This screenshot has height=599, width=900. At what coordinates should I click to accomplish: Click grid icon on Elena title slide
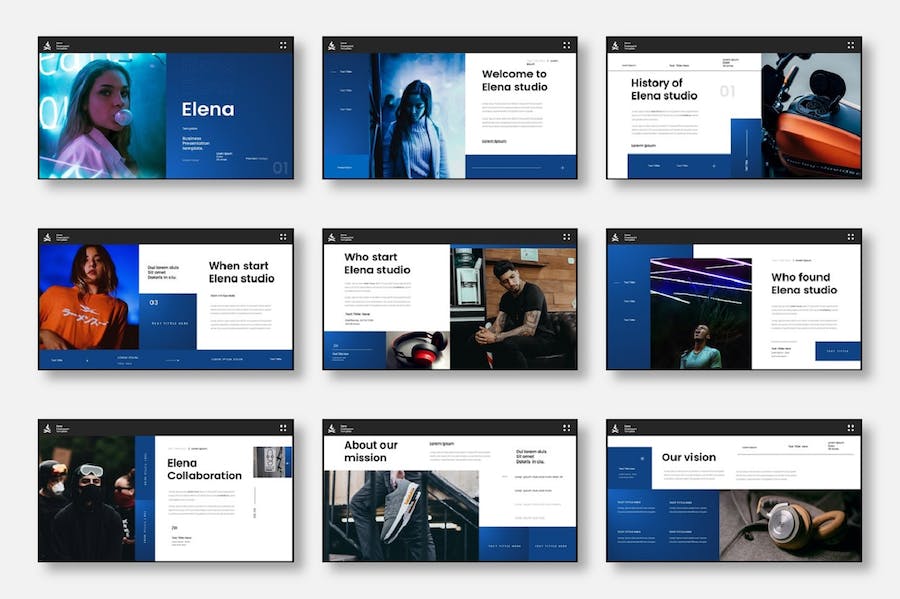point(283,45)
